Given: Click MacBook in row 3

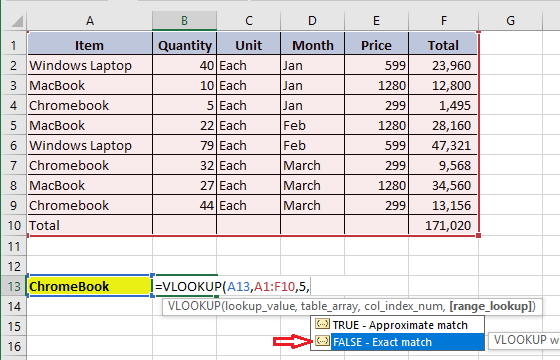Looking at the screenshot, I should point(90,85).
